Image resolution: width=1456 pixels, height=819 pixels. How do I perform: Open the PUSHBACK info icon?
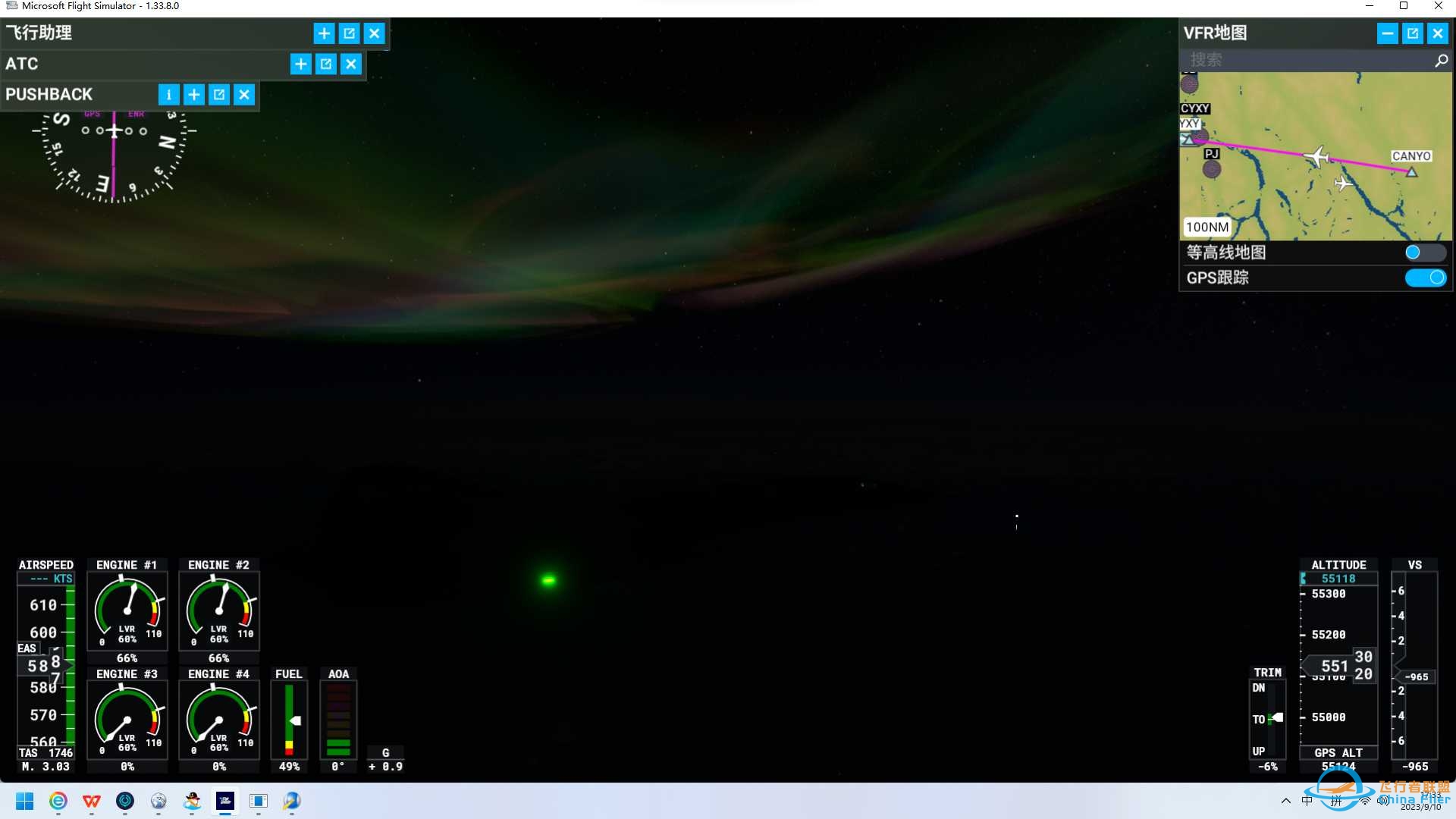pos(168,95)
